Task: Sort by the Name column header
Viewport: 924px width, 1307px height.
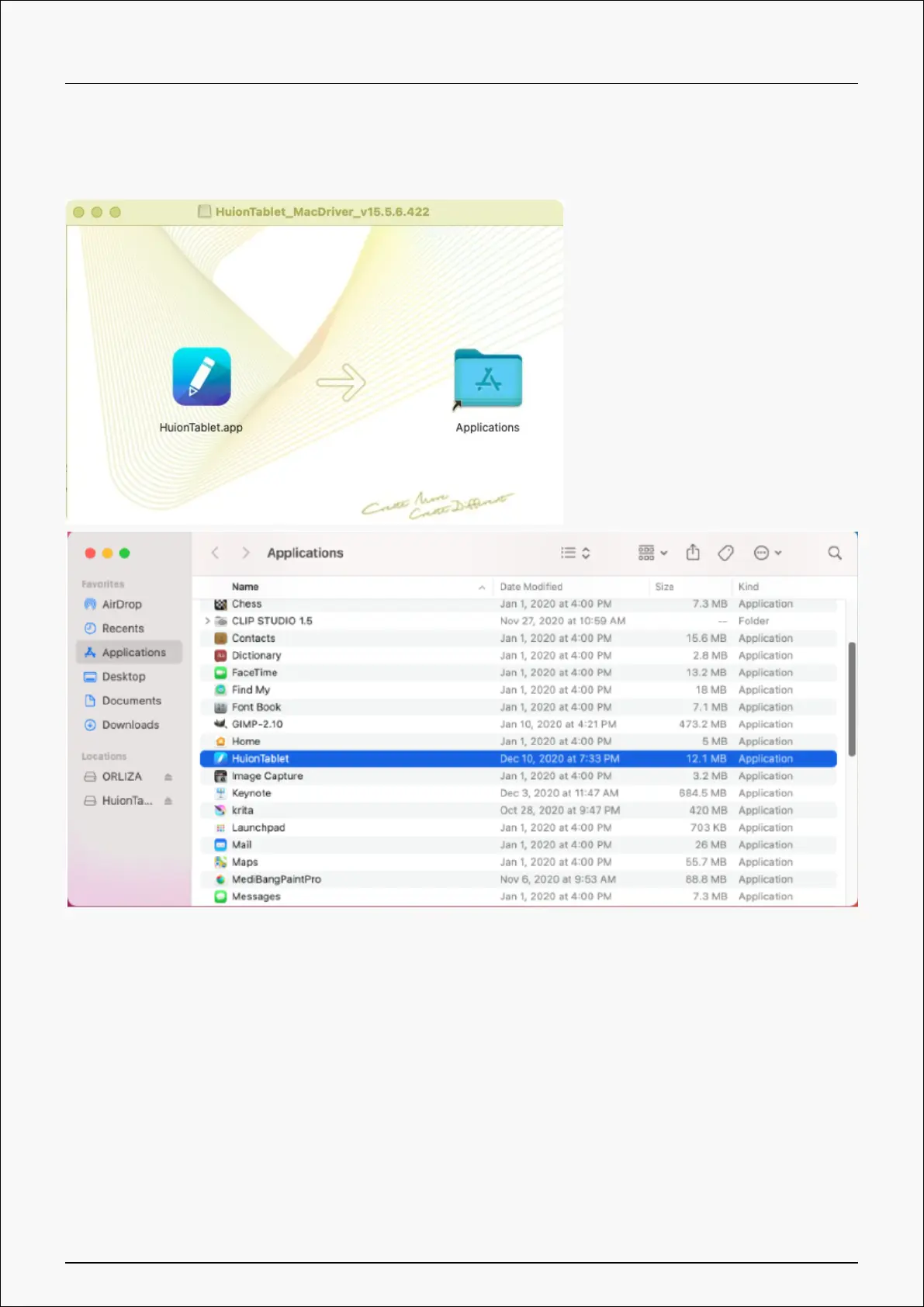Action: (x=245, y=587)
